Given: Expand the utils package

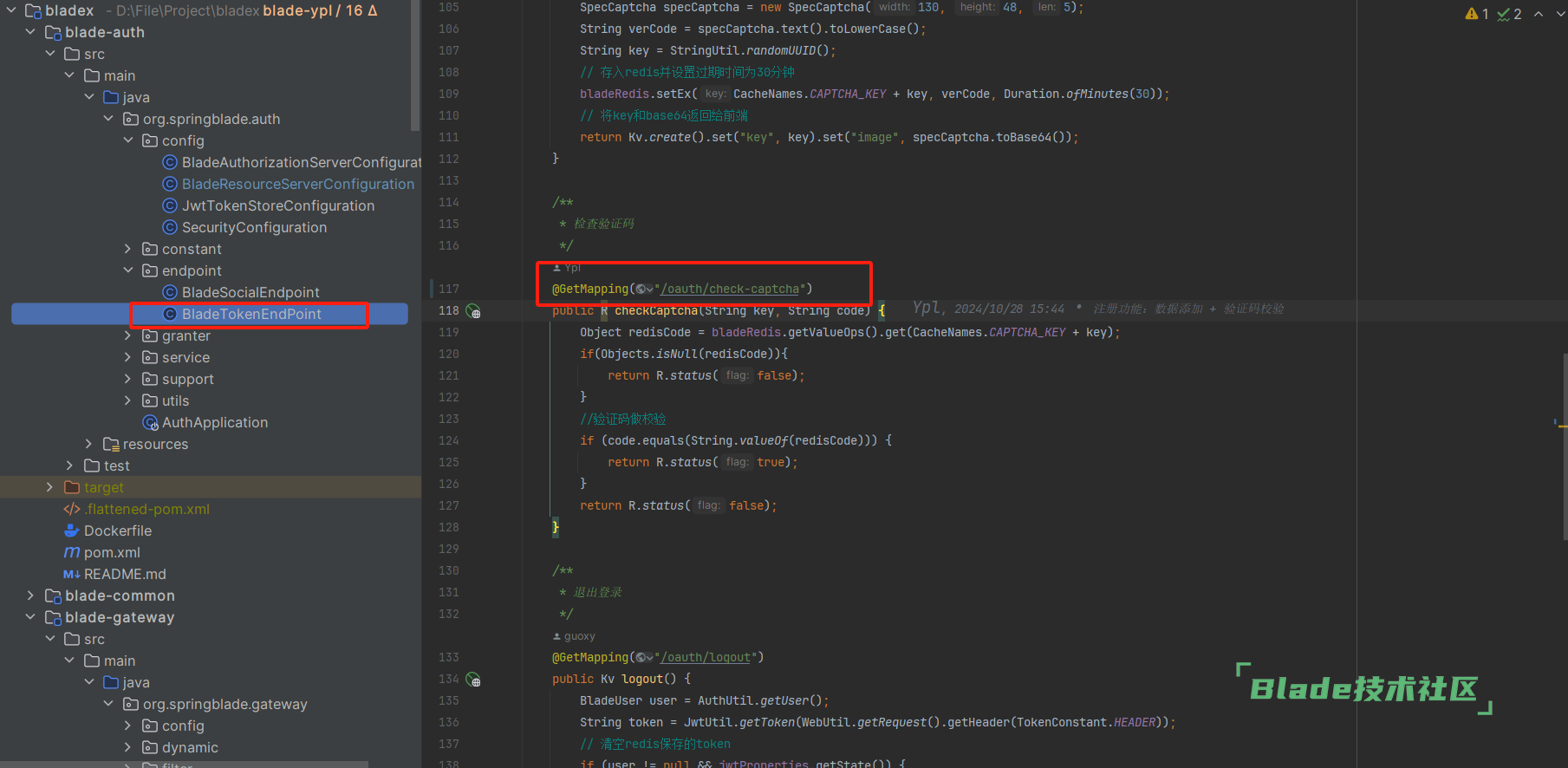Looking at the screenshot, I should pyautogui.click(x=128, y=400).
